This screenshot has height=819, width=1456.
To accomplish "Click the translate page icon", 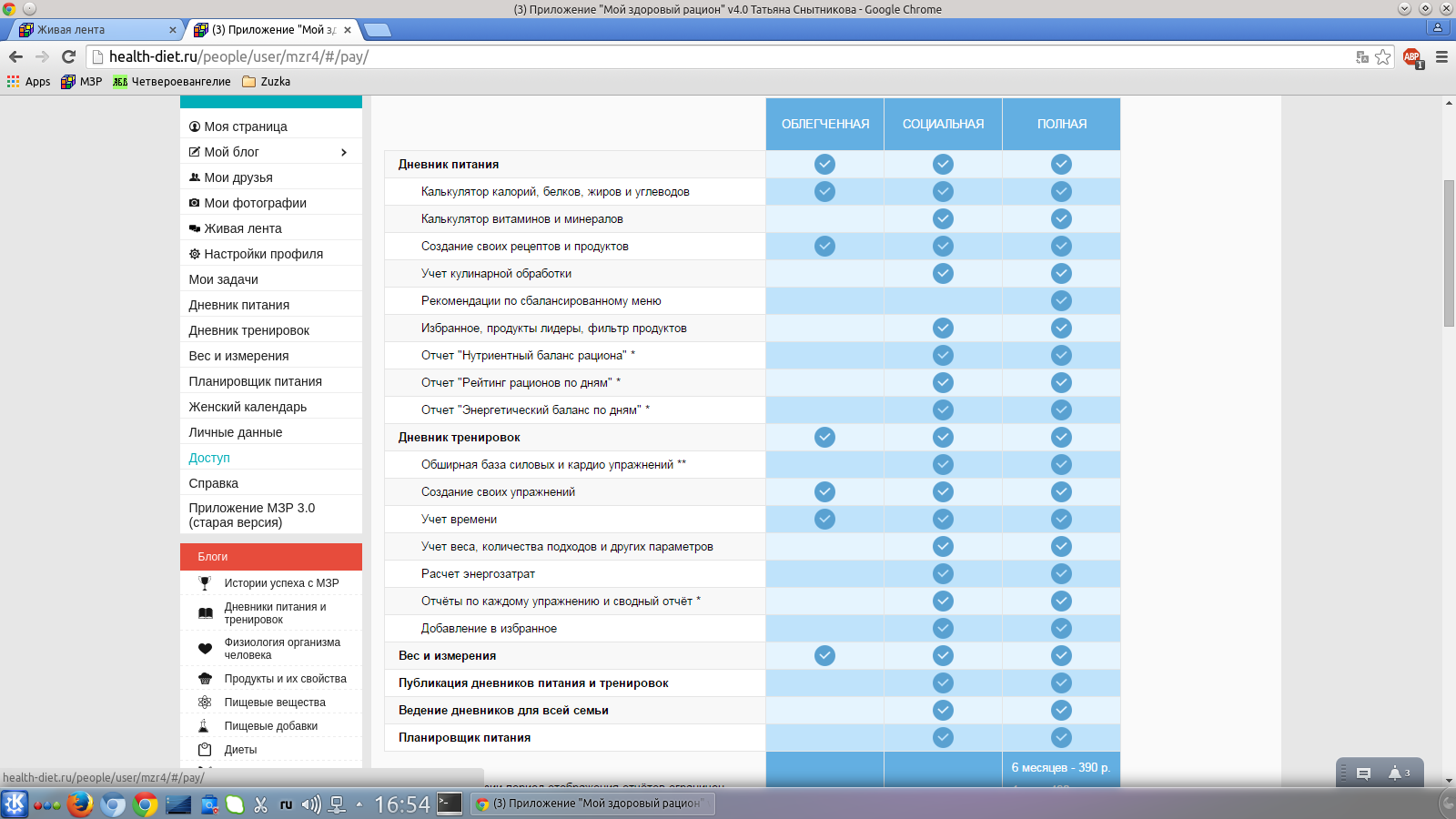I will 1362,56.
